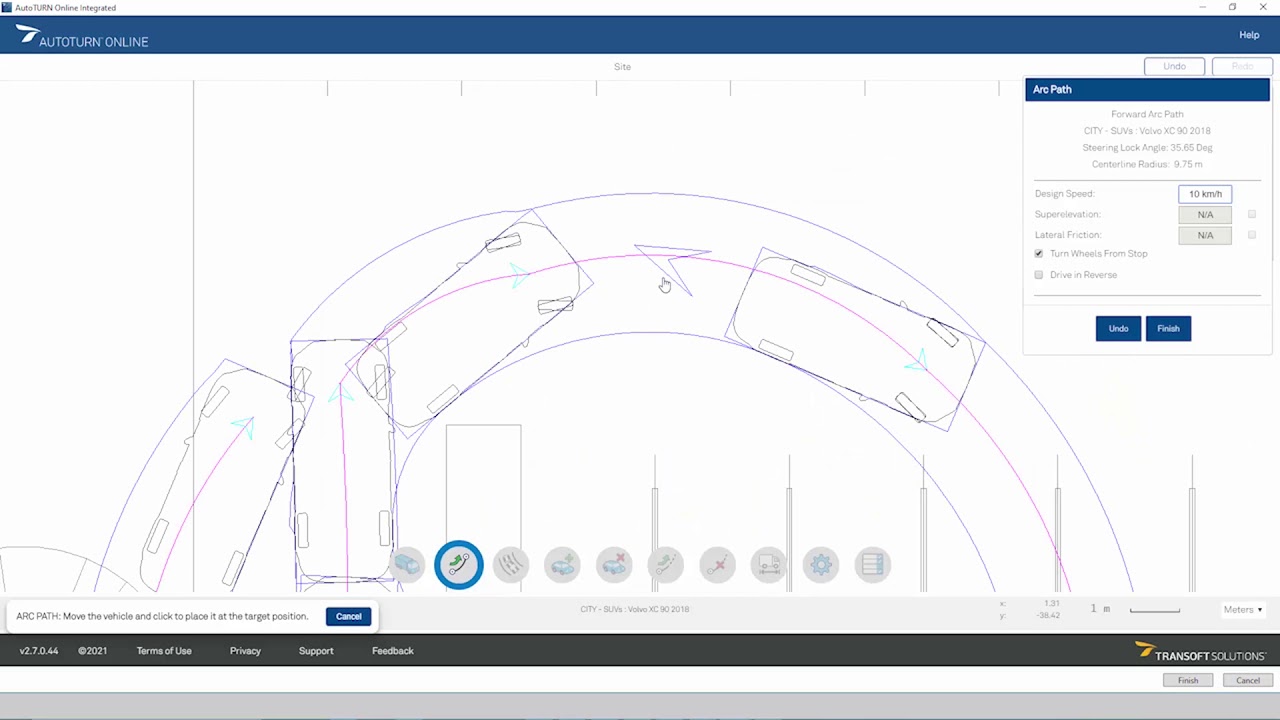1280x720 pixels.
Task: Enable Drive in Reverse checkbox
Action: 1039,275
